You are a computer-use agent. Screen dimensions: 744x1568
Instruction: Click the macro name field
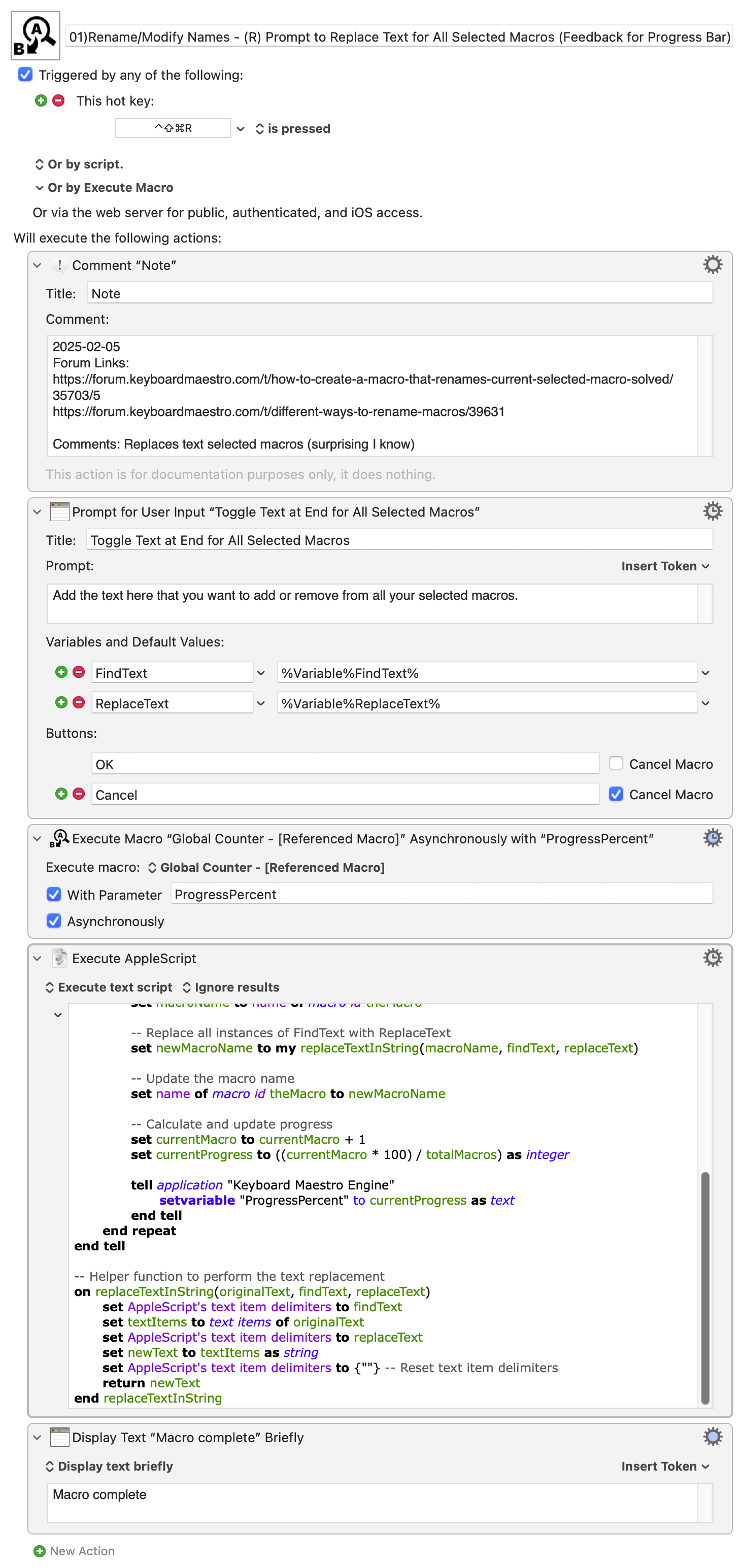(x=399, y=37)
